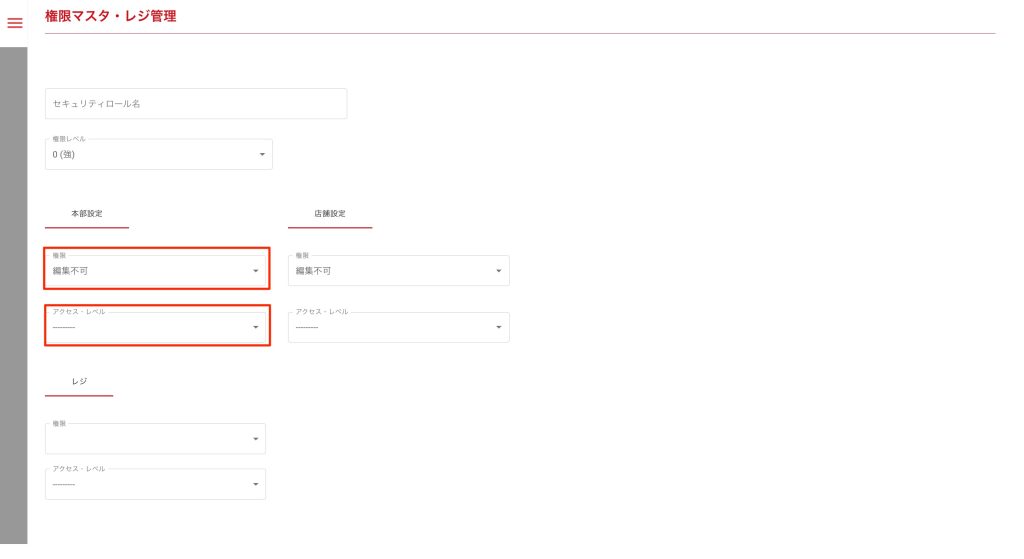1024x559 pixels.
Task: Click the 権限マスタ・レジ管理 page title
Action: click(x=111, y=16)
